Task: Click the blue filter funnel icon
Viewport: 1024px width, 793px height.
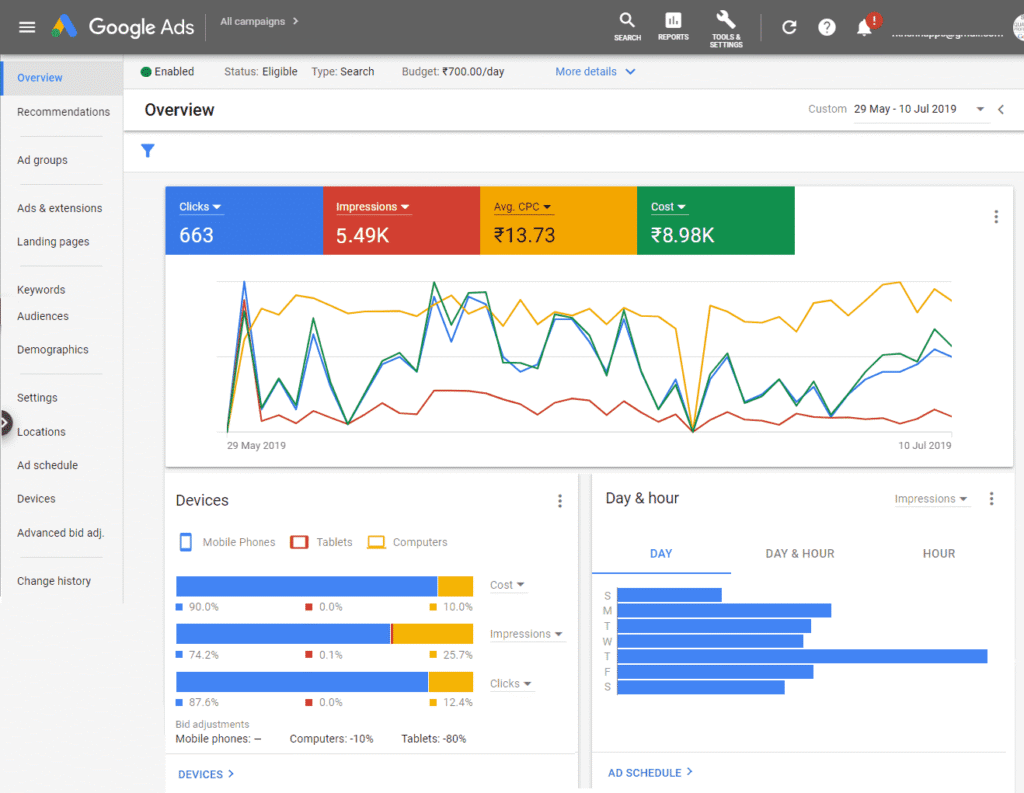Action: click(148, 151)
